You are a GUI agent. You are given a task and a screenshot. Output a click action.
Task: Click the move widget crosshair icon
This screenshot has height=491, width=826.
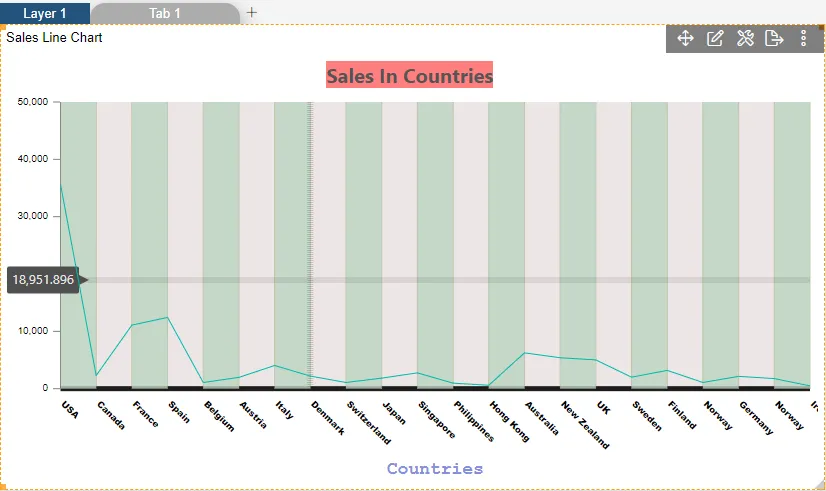tap(685, 38)
